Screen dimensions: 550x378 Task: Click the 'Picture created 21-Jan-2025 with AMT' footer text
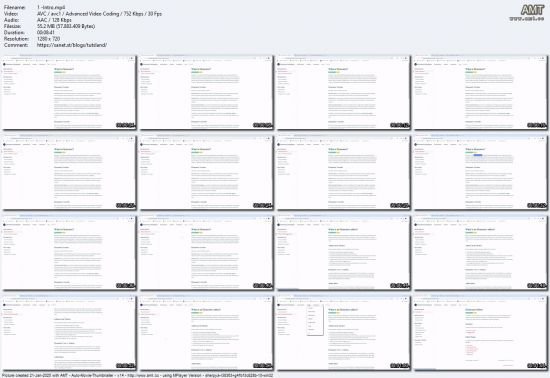click(137, 375)
